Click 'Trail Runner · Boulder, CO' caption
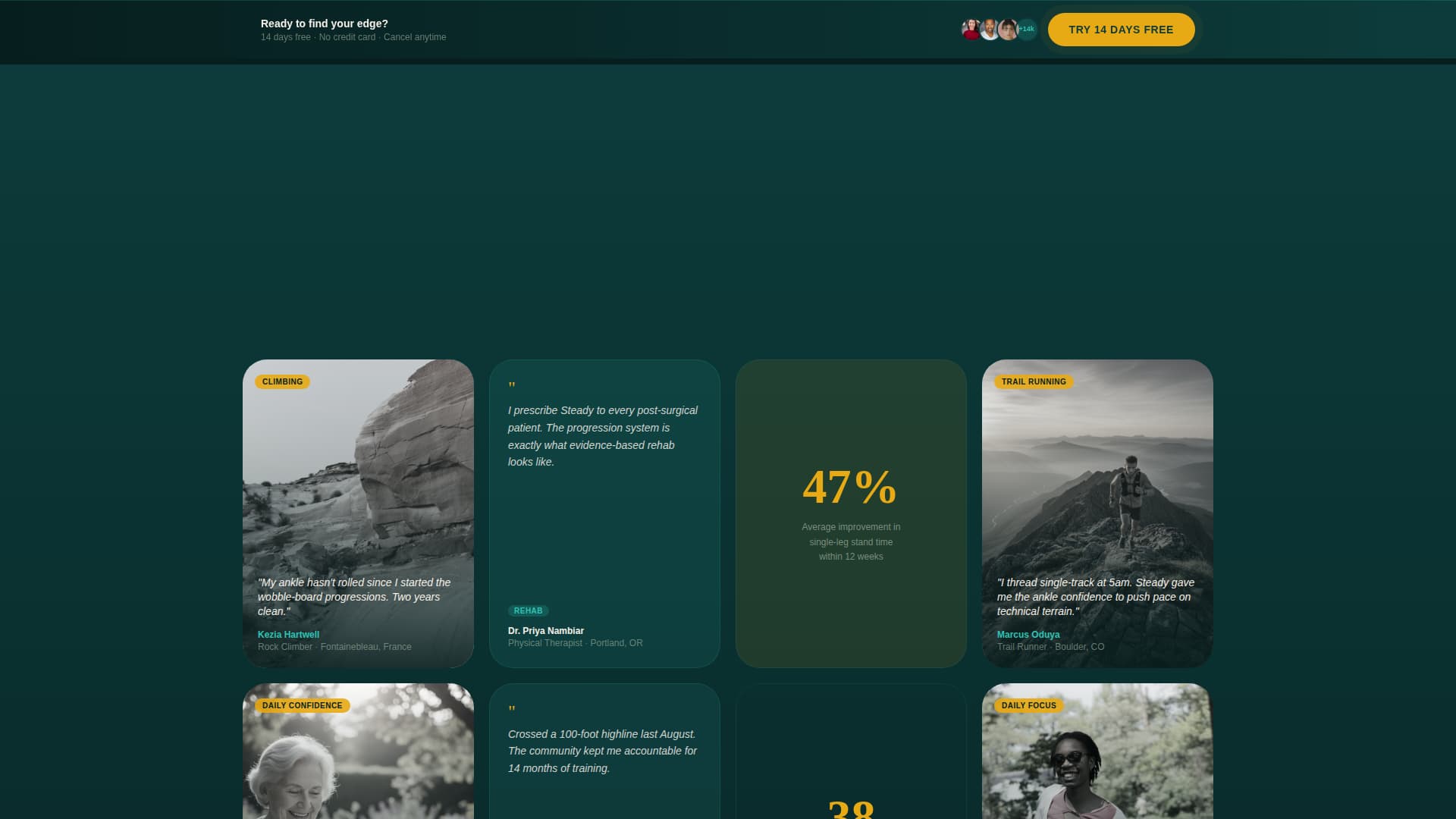The height and width of the screenshot is (819, 1456). [1050, 647]
